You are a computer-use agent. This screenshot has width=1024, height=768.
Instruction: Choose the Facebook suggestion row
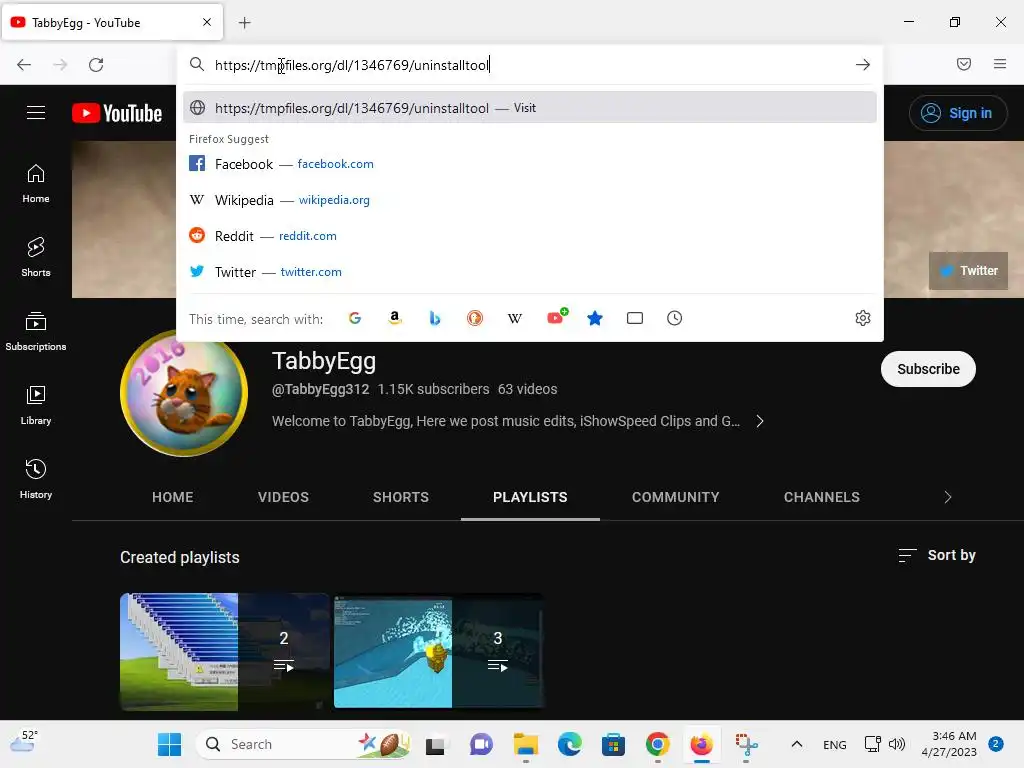click(x=530, y=164)
